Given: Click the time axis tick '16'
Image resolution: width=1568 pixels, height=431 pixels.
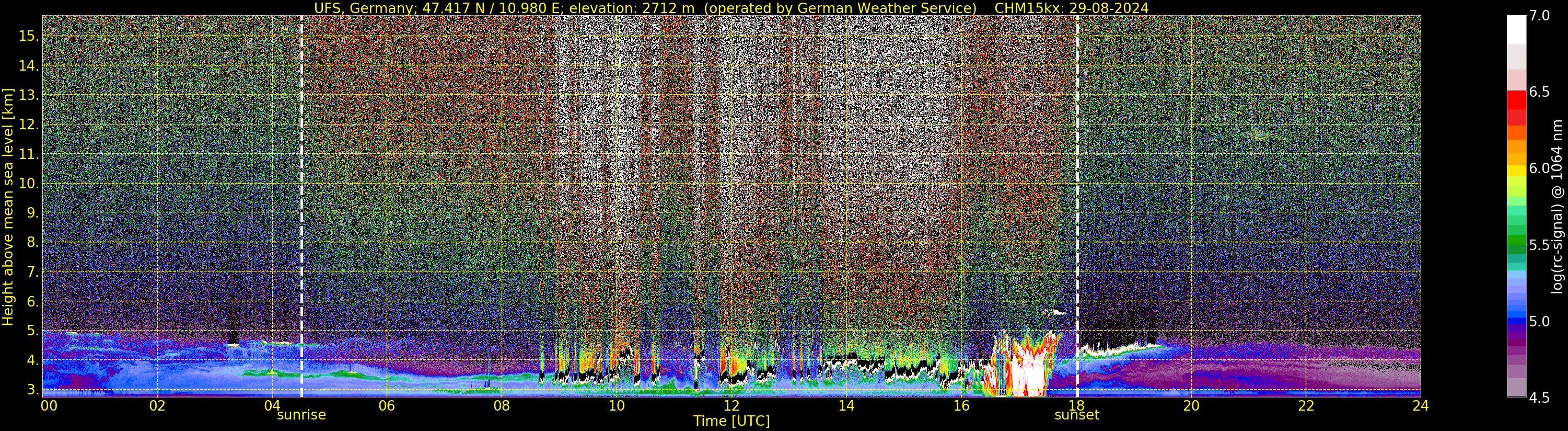Looking at the screenshot, I should tap(961, 406).
